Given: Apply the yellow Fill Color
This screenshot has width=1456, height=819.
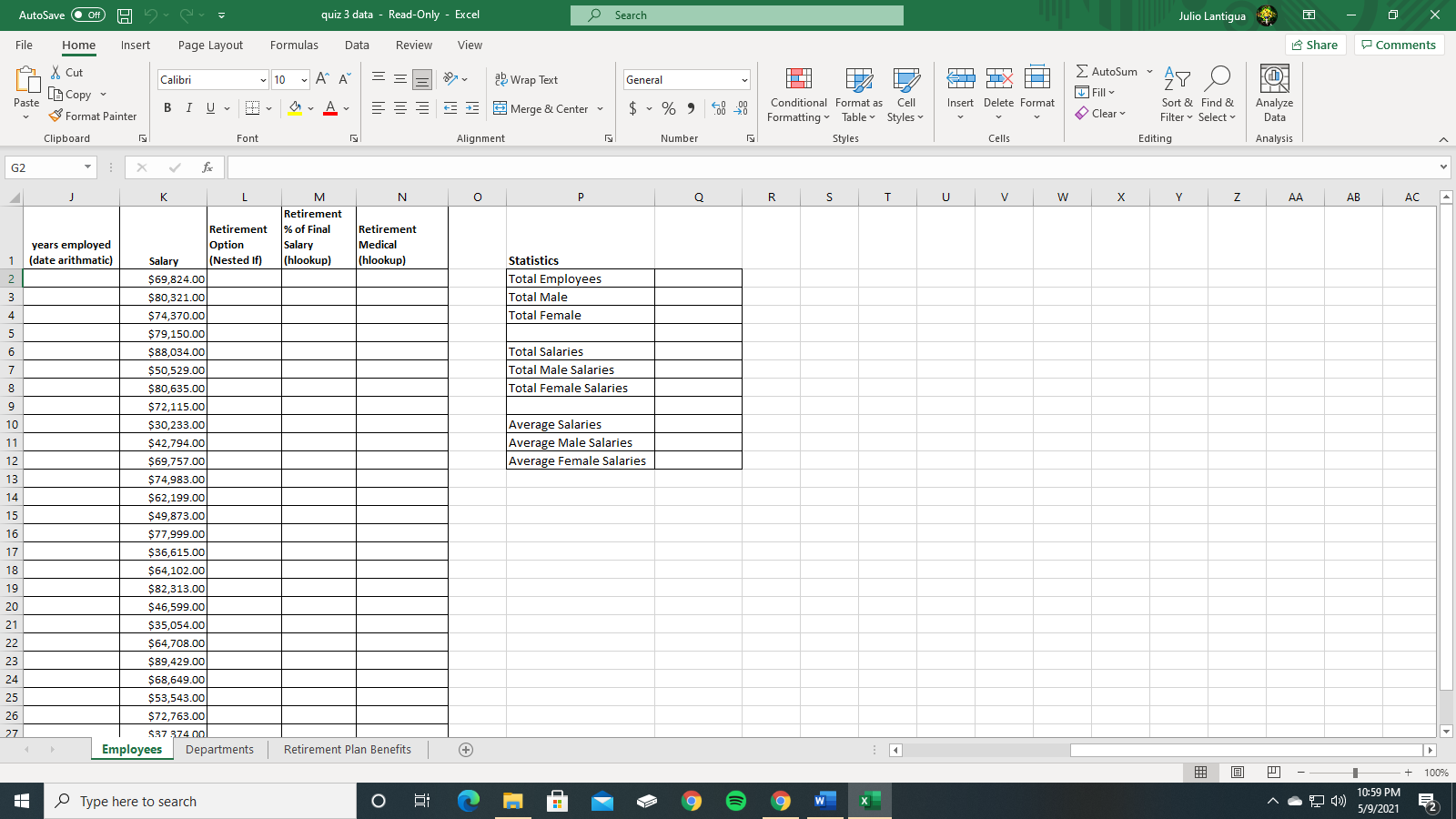Looking at the screenshot, I should point(294,108).
